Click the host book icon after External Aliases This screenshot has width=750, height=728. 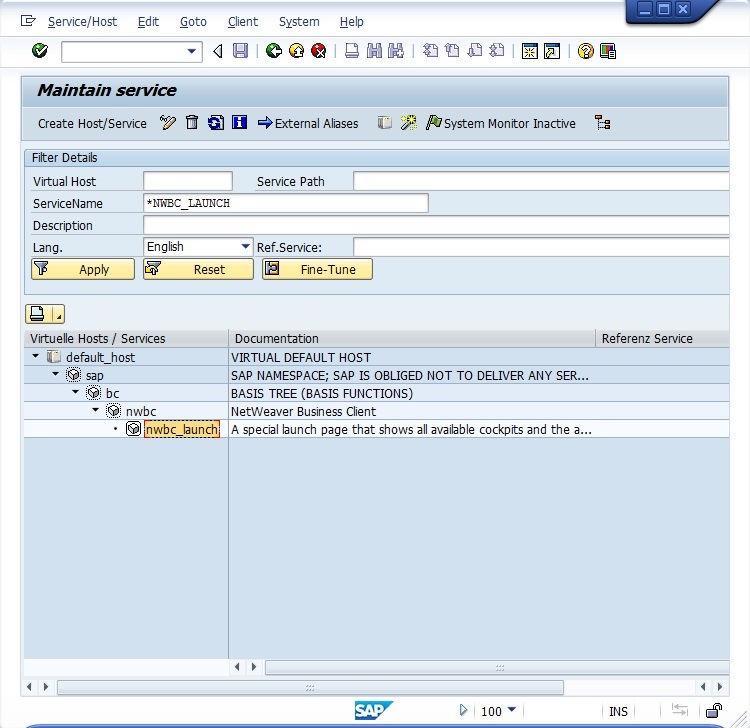pyautogui.click(x=385, y=123)
